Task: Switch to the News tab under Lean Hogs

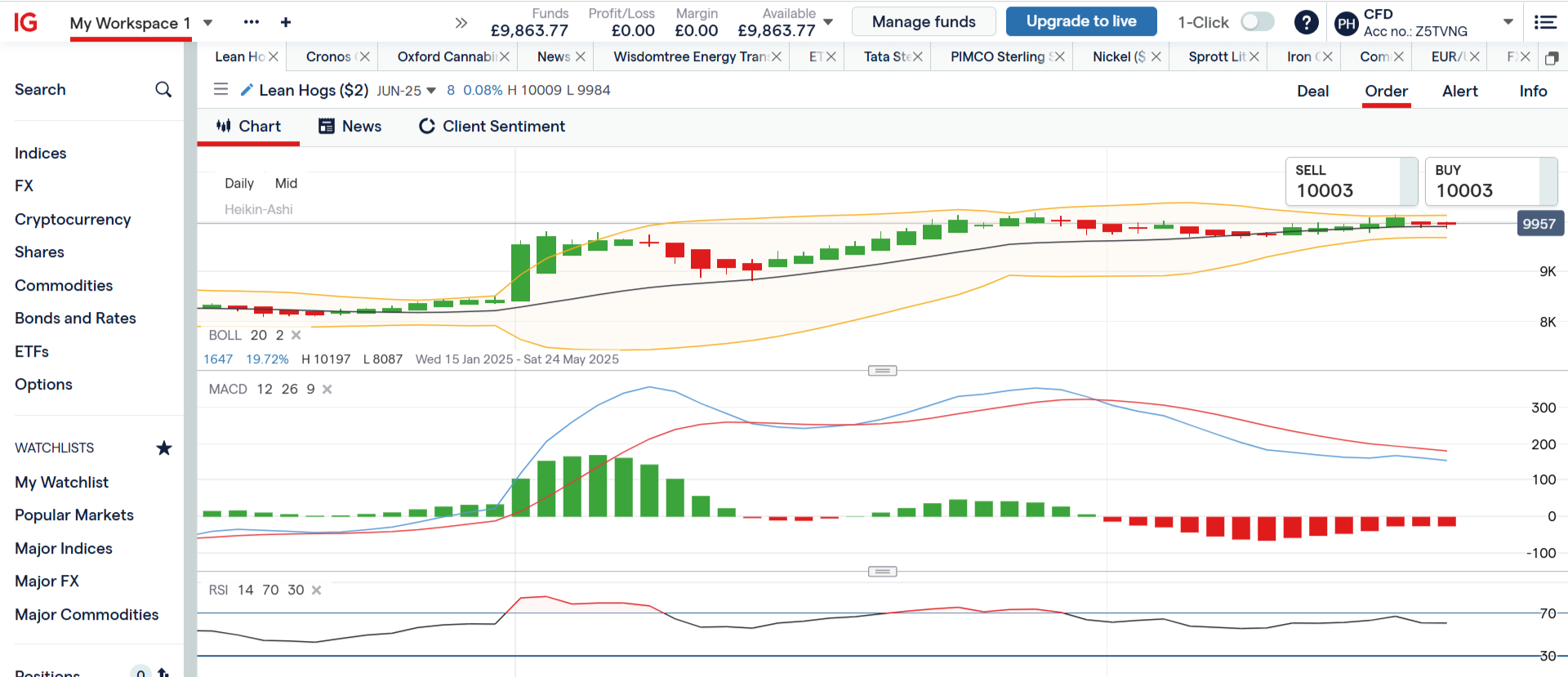Action: (x=350, y=127)
